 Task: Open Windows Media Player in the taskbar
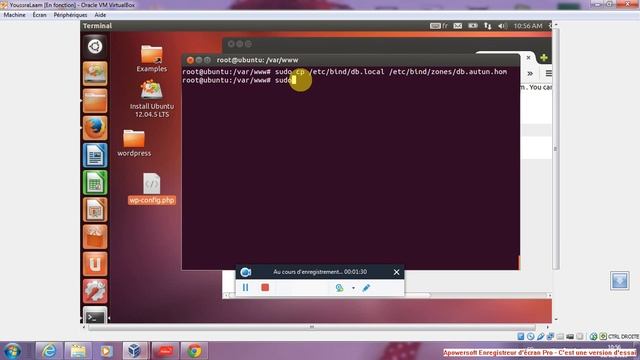(107, 351)
